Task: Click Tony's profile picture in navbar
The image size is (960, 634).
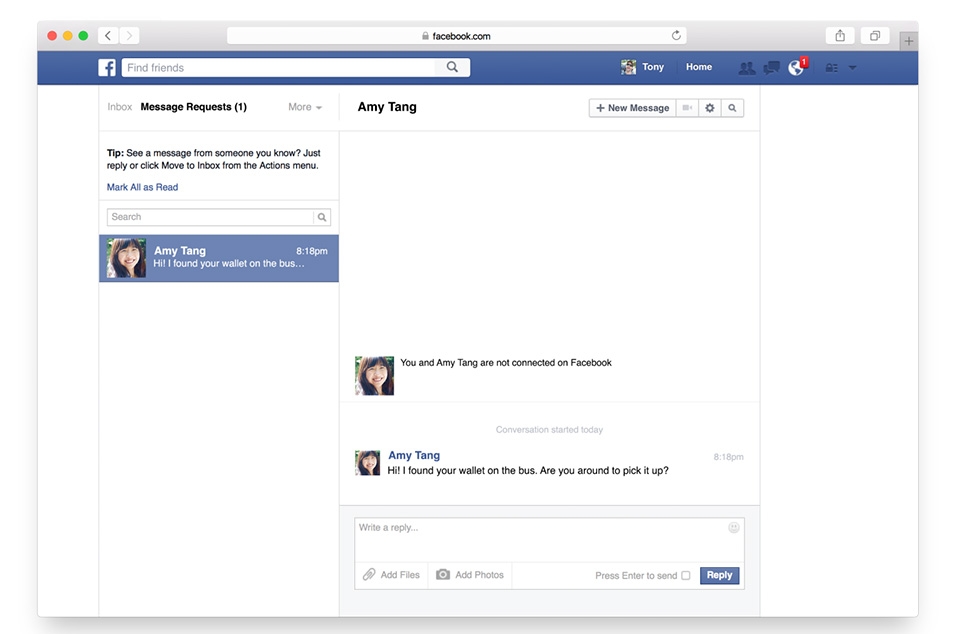Action: [628, 67]
